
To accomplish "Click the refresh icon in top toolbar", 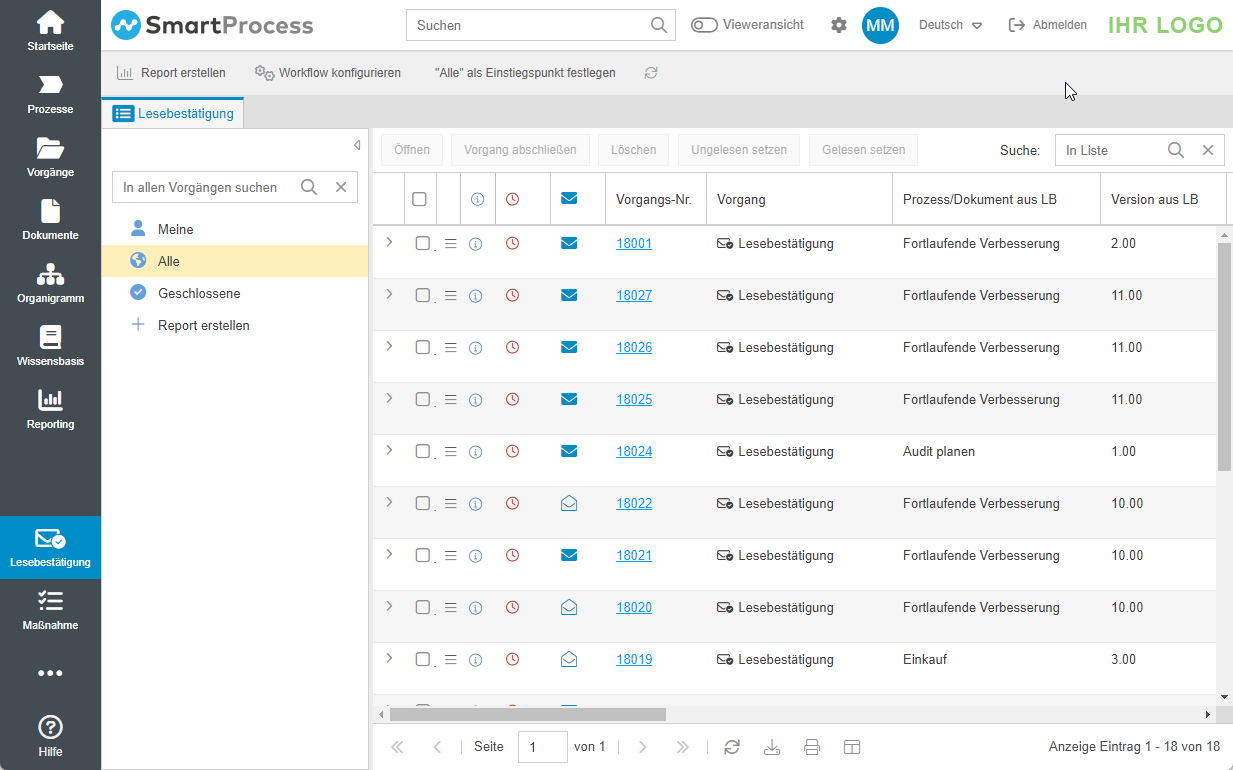I will (651, 73).
